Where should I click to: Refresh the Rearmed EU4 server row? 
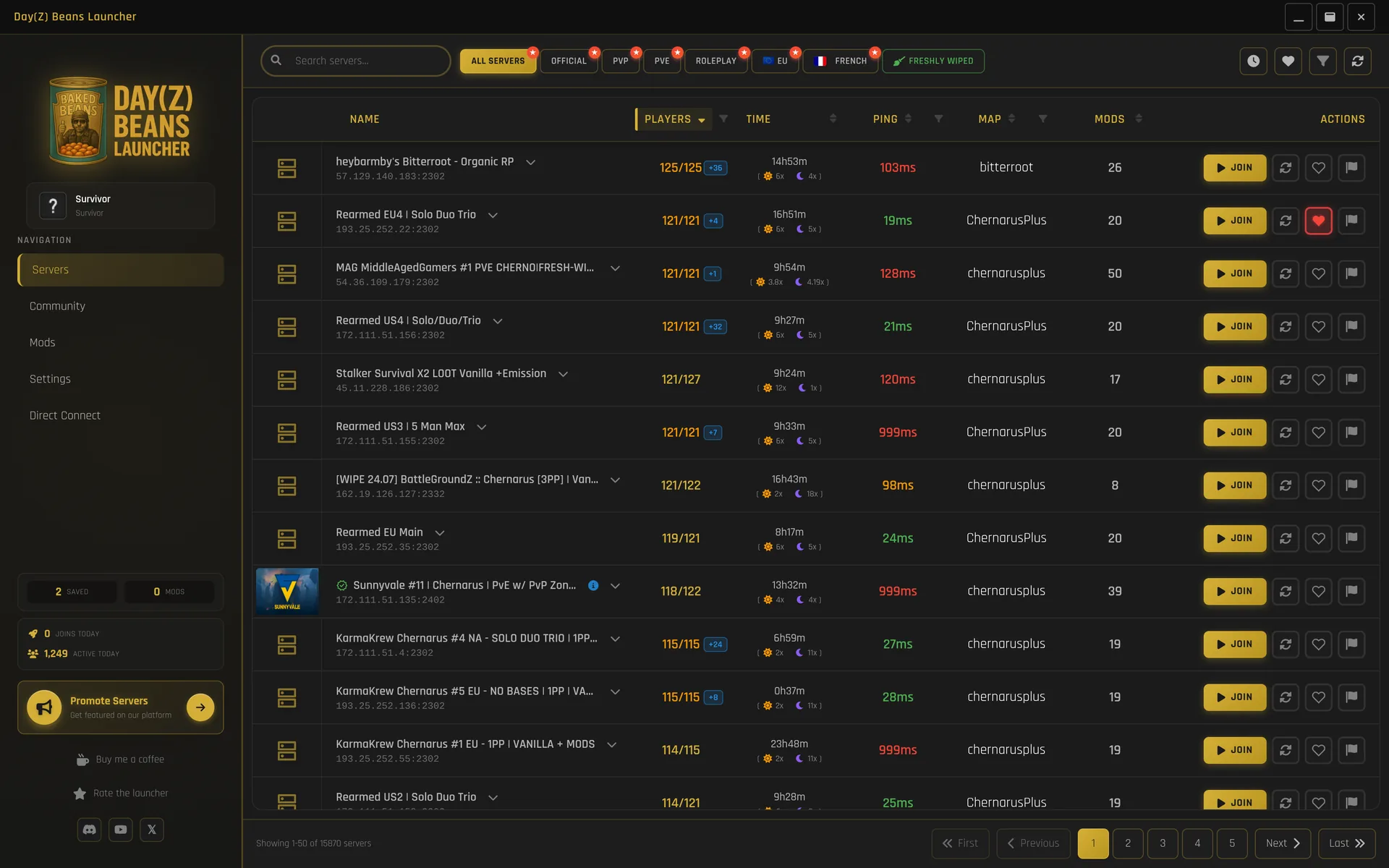1286,221
